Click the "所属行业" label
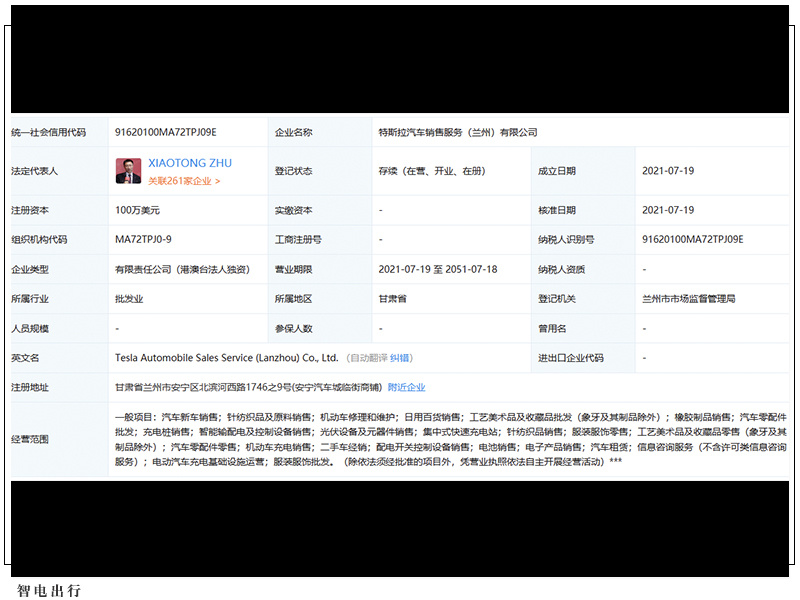 [x=30, y=299]
